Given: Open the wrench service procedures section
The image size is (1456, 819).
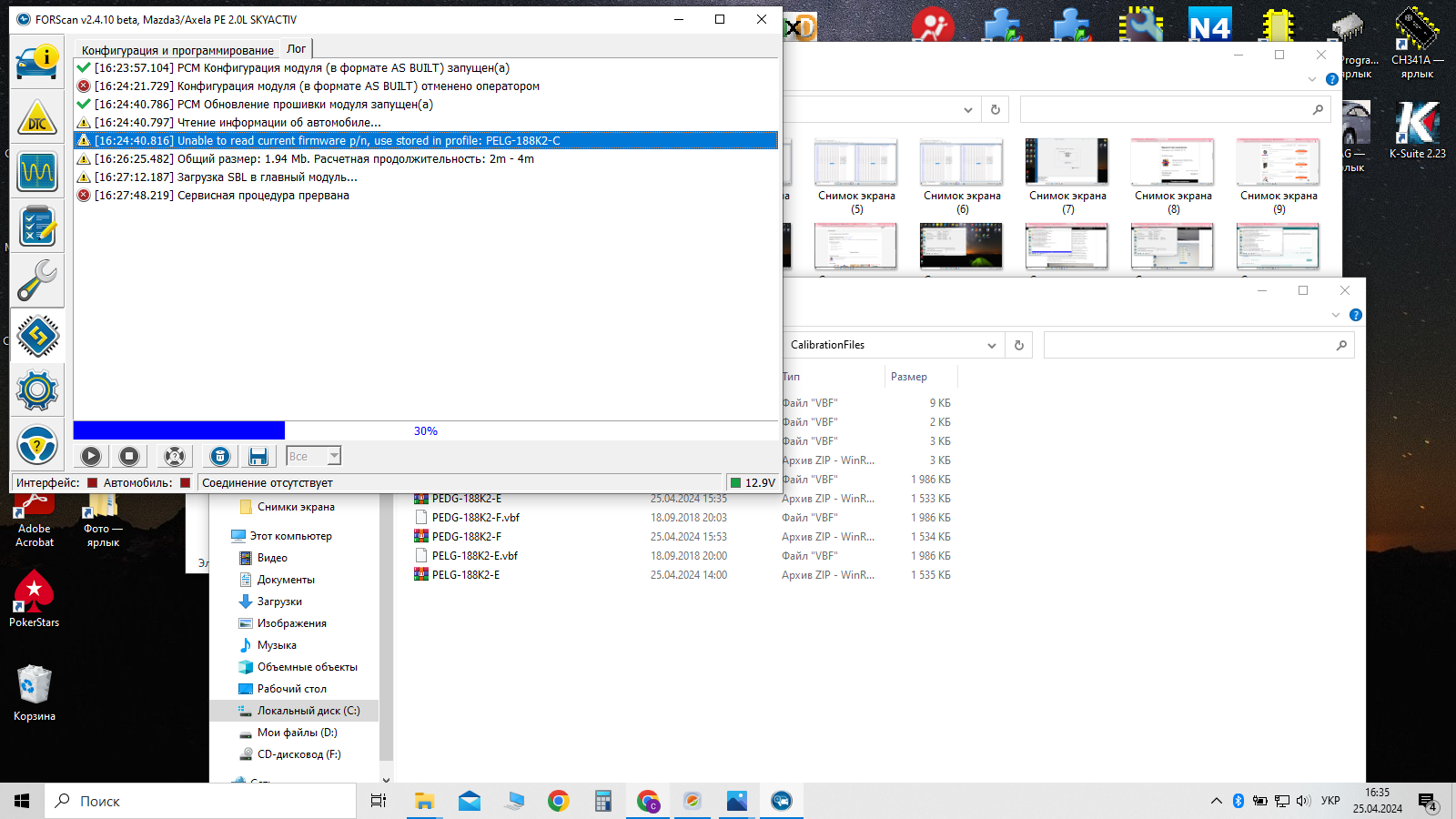Looking at the screenshot, I should tap(37, 281).
